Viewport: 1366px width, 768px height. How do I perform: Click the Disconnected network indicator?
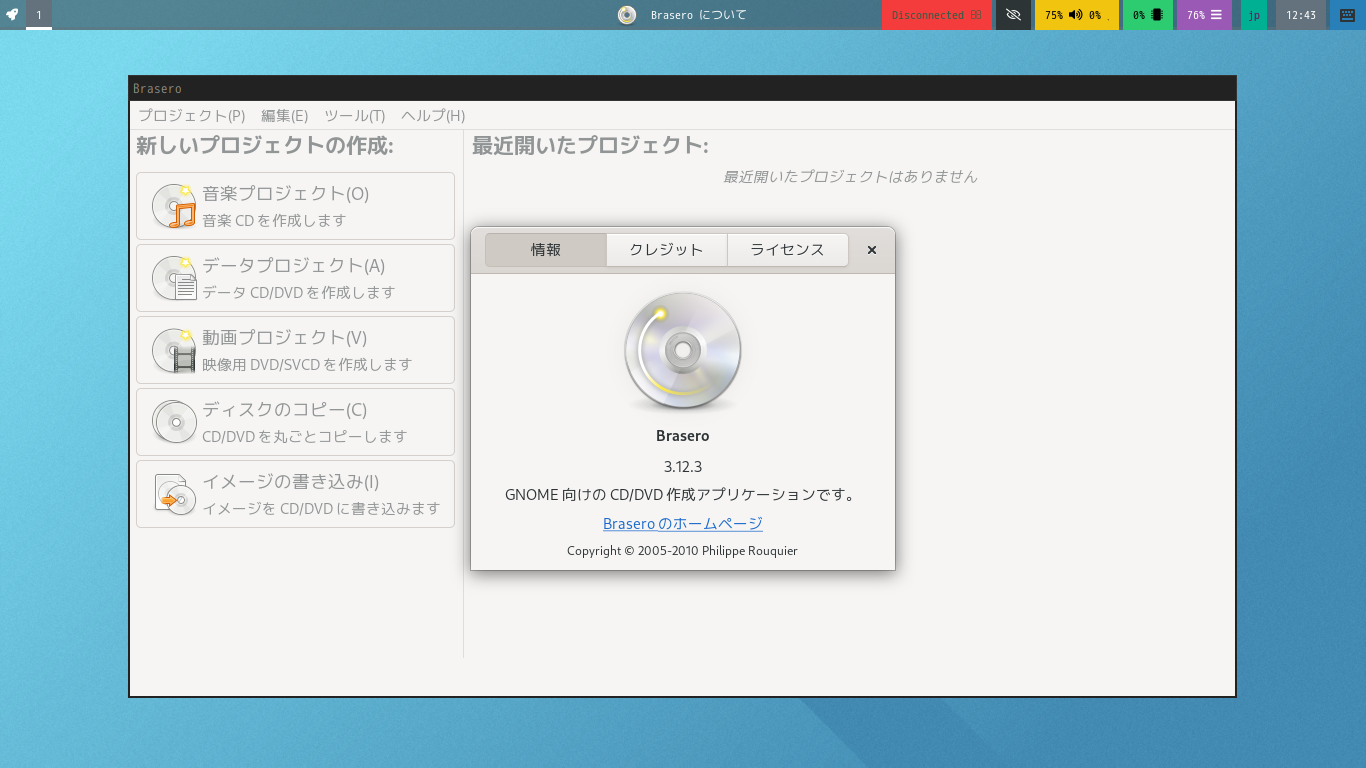[936, 15]
